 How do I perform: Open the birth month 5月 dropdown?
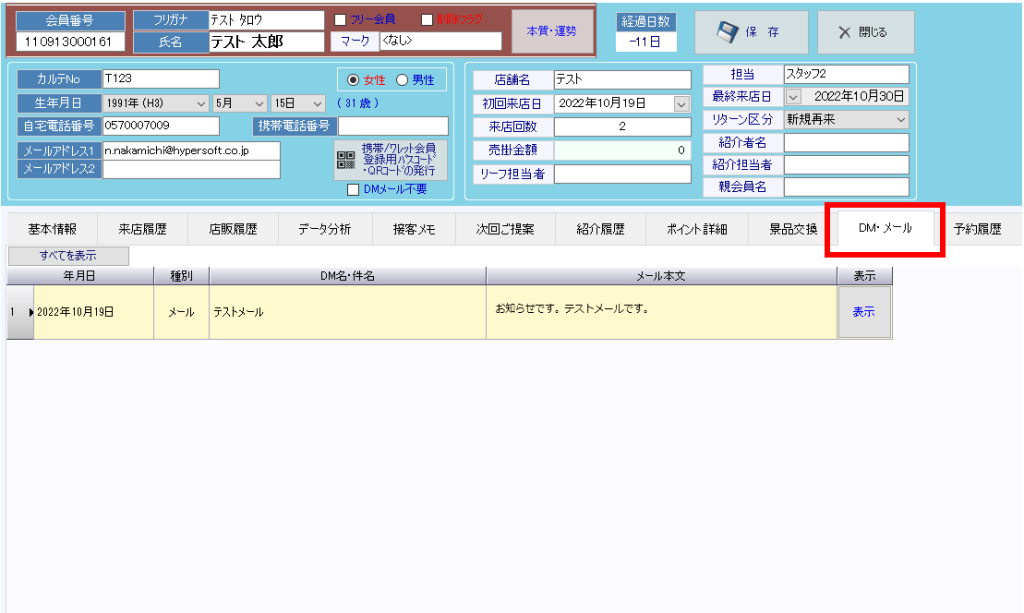pos(258,103)
